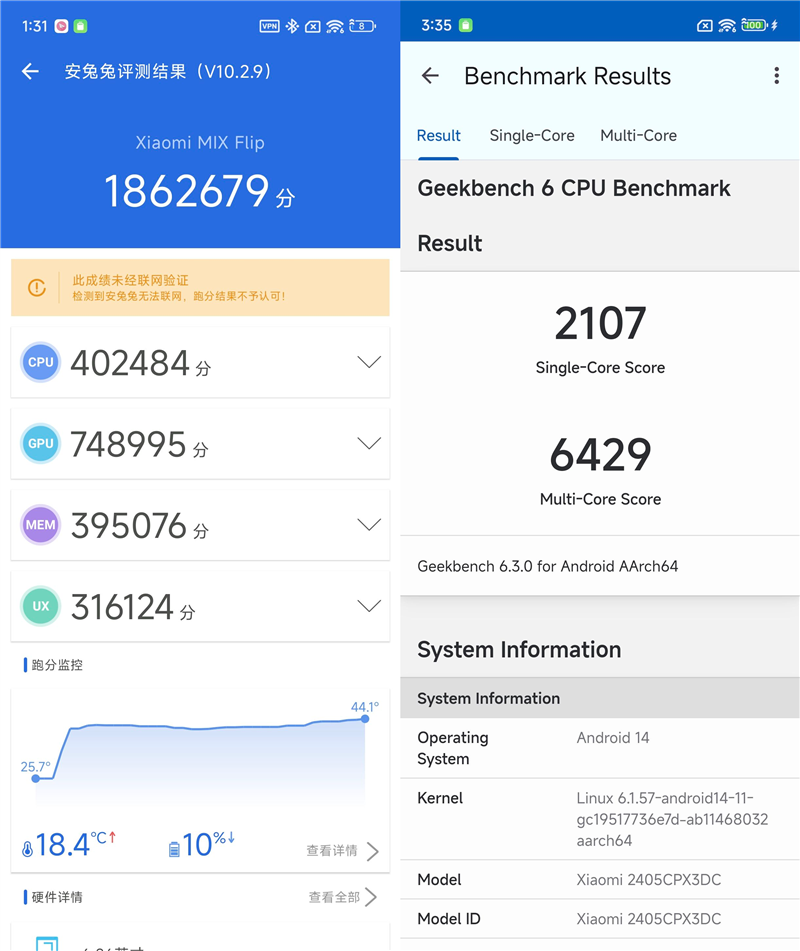800x951 pixels.
Task: Tap the 安兔兔评测结果 (V10.2.9) title
Action: (x=169, y=72)
